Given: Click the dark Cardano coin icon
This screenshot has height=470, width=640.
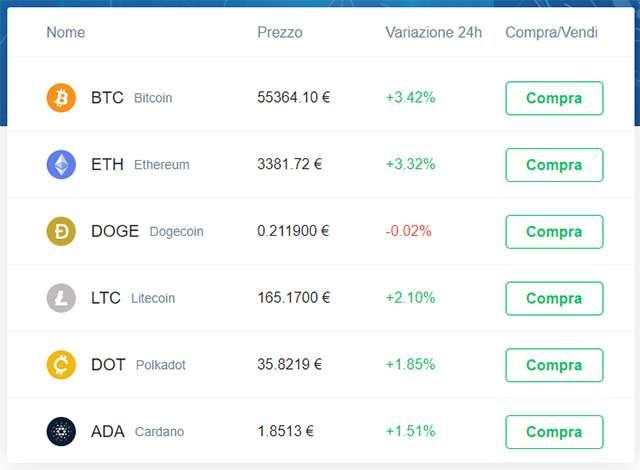Looking at the screenshot, I should (x=61, y=431).
